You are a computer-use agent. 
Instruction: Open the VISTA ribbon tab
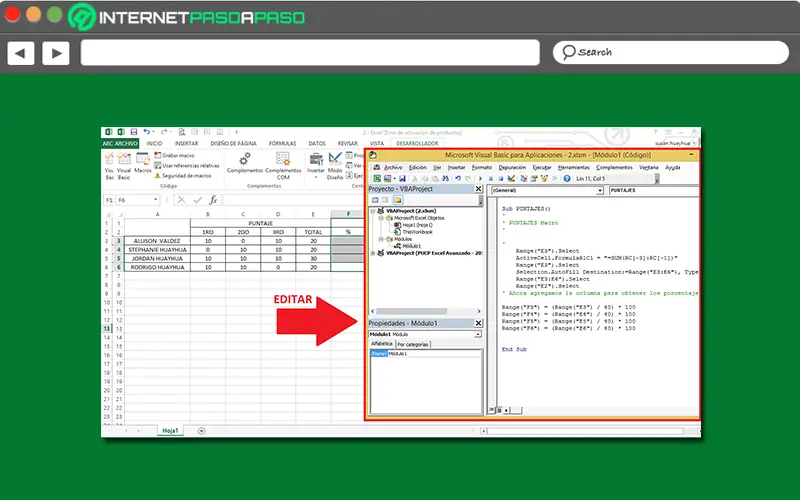(377, 143)
